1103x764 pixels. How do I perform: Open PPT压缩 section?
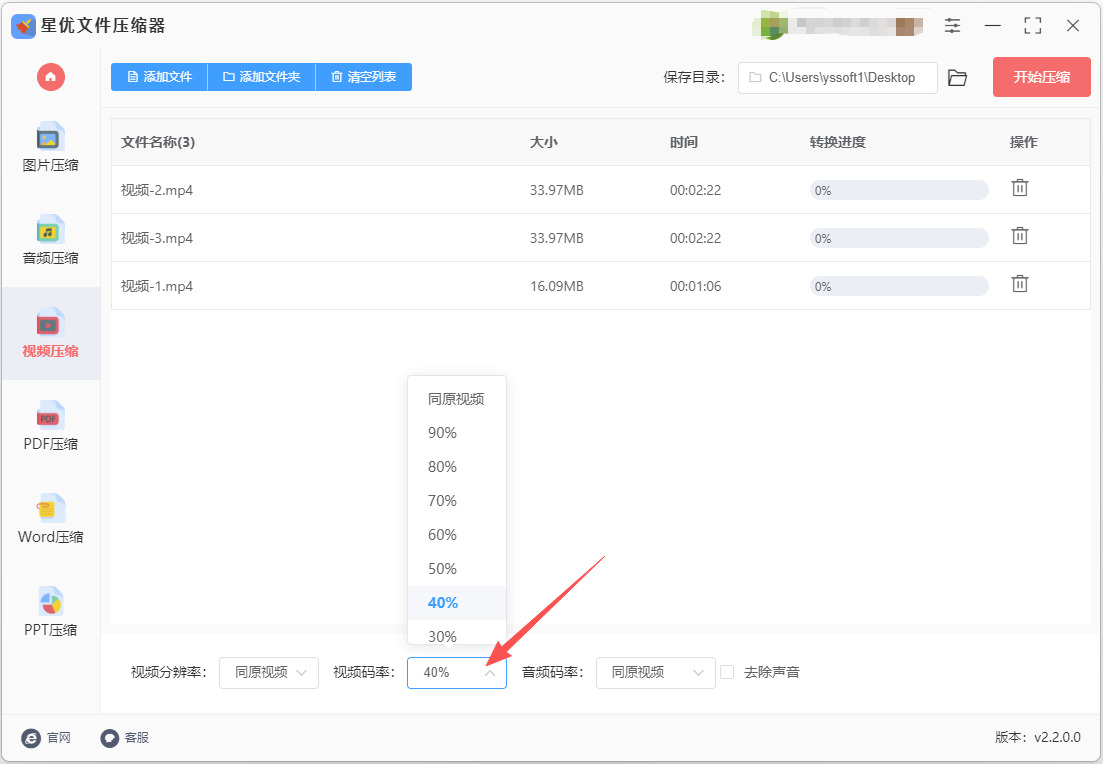50,612
